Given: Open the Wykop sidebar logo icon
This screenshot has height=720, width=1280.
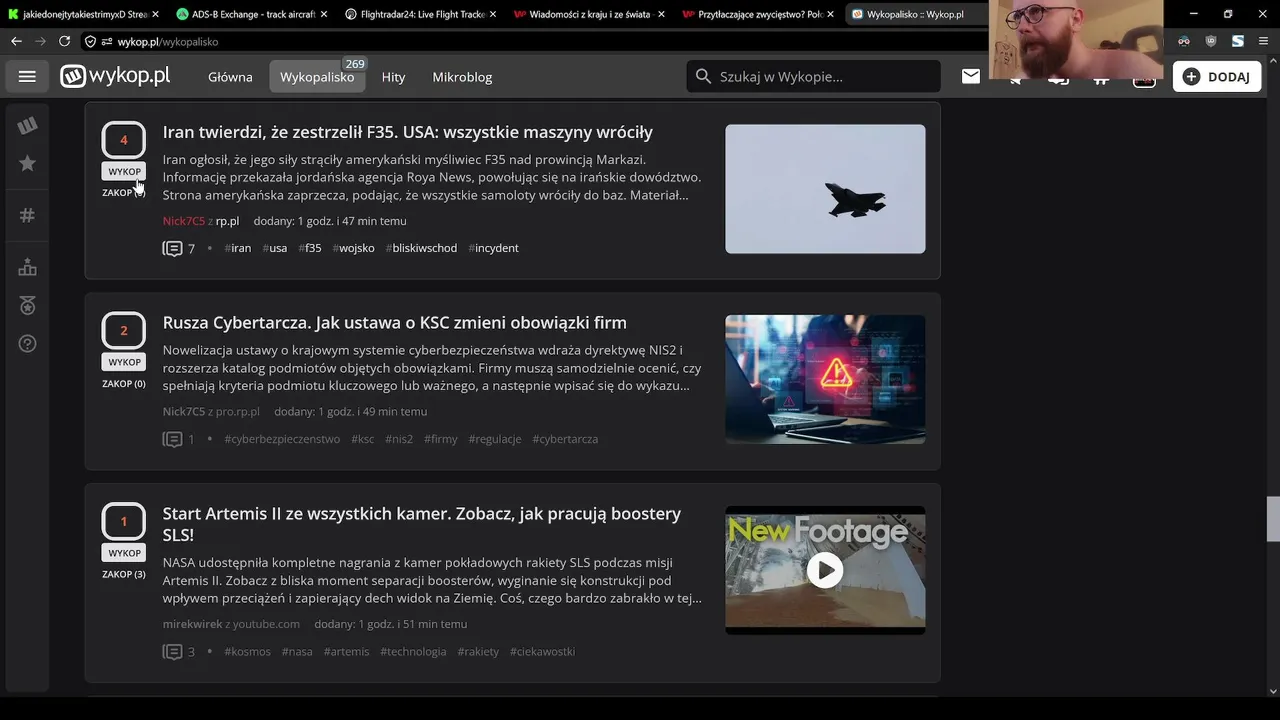Looking at the screenshot, I should click(x=27, y=125).
